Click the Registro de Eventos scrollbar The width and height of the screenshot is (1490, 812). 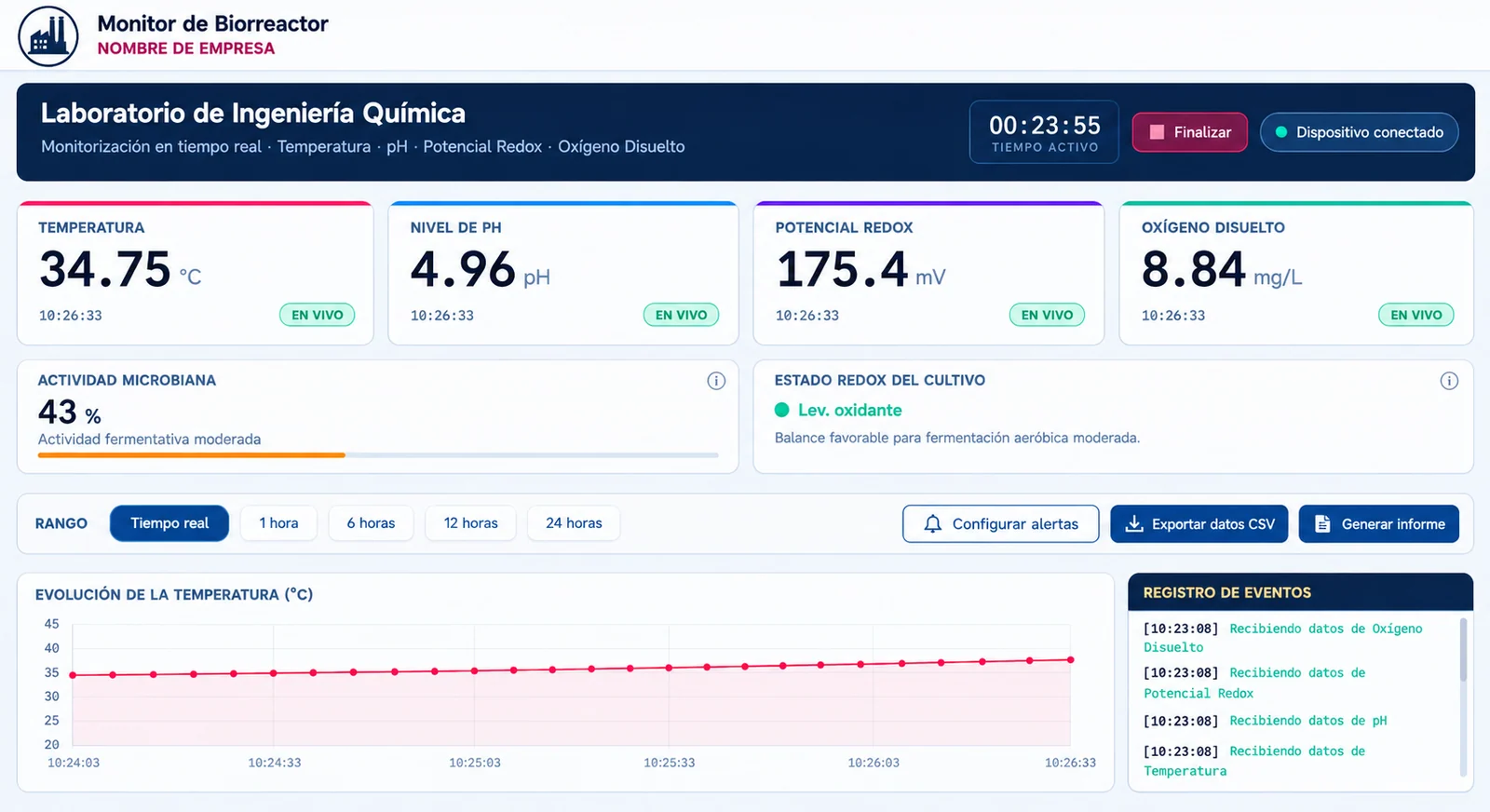(x=1463, y=650)
